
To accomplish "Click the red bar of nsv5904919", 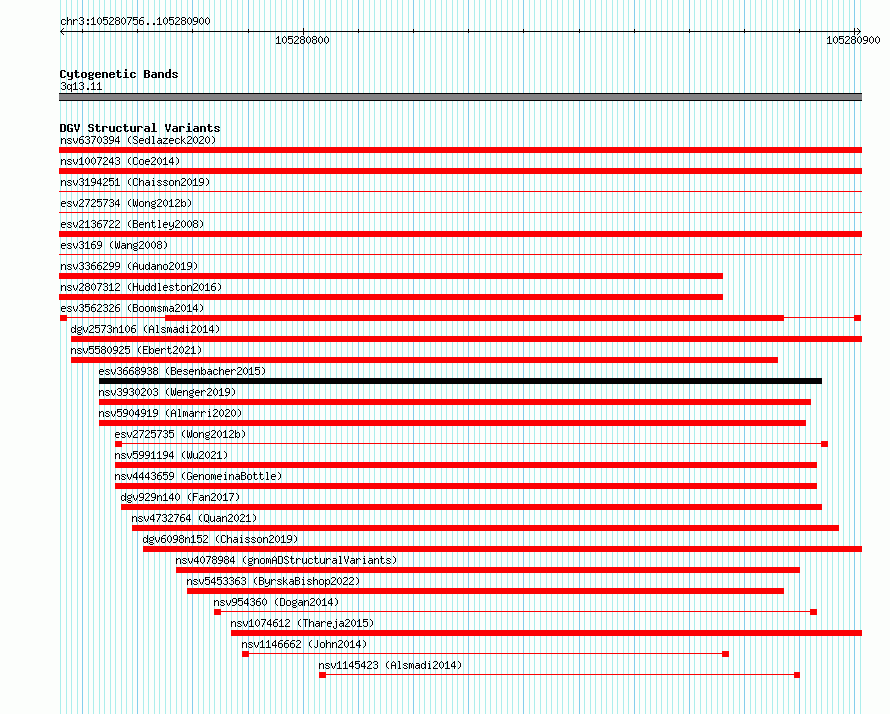I will (452, 423).
